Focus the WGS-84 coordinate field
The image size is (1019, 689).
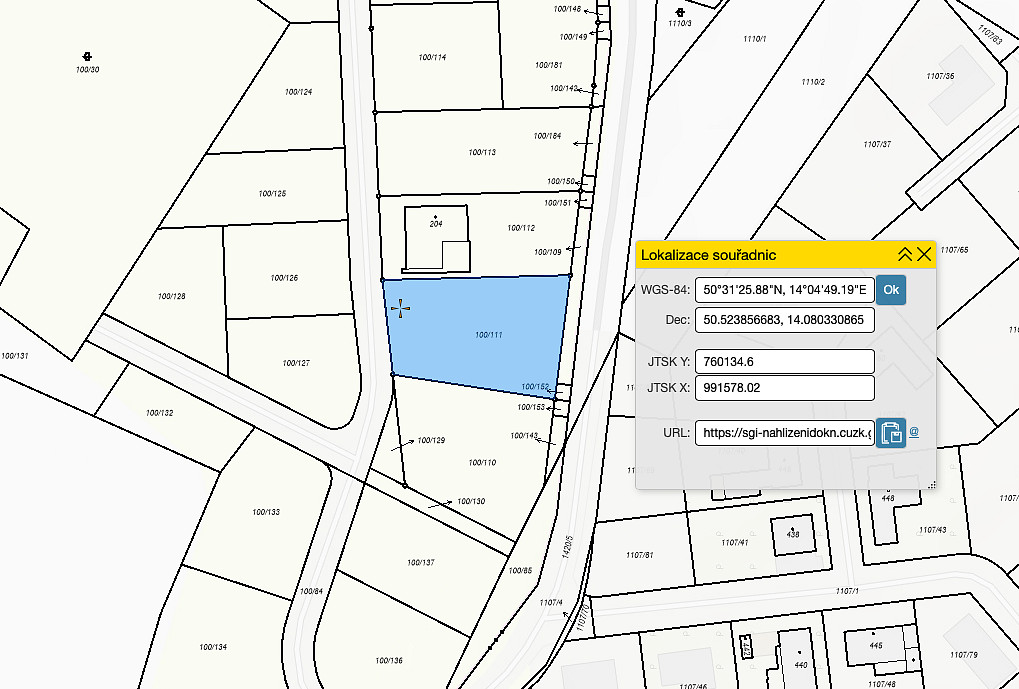click(x=784, y=289)
